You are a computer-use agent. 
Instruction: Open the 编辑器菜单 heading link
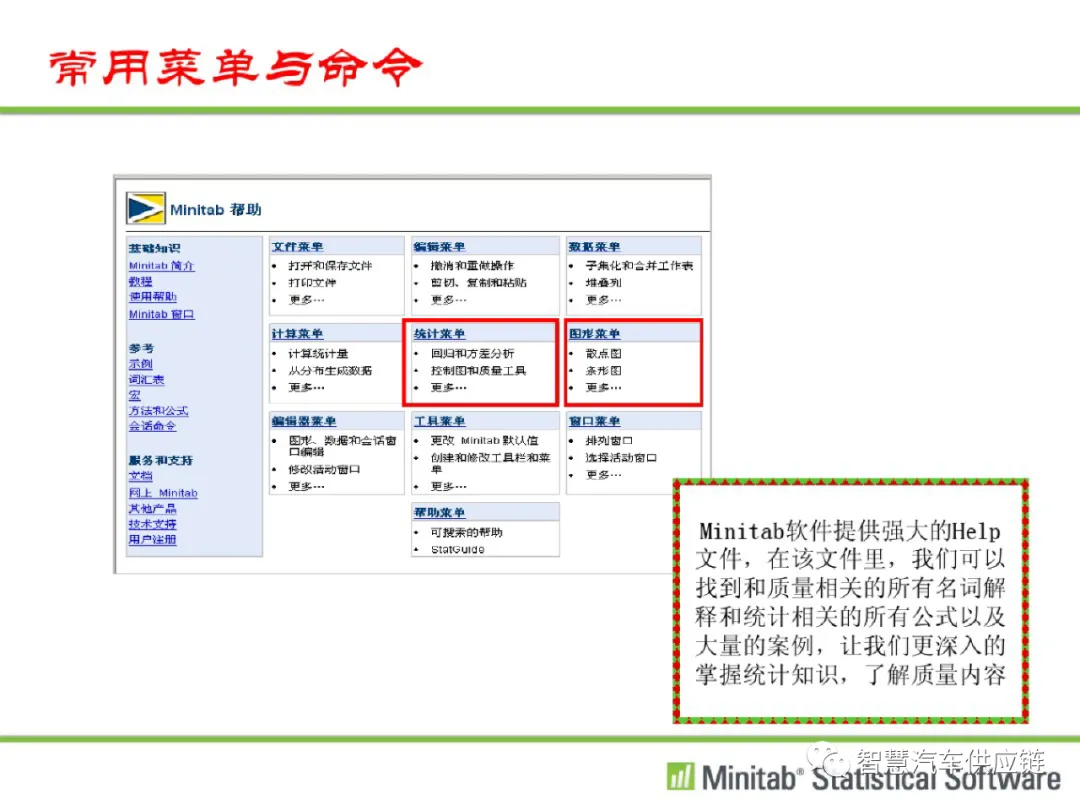coord(304,422)
